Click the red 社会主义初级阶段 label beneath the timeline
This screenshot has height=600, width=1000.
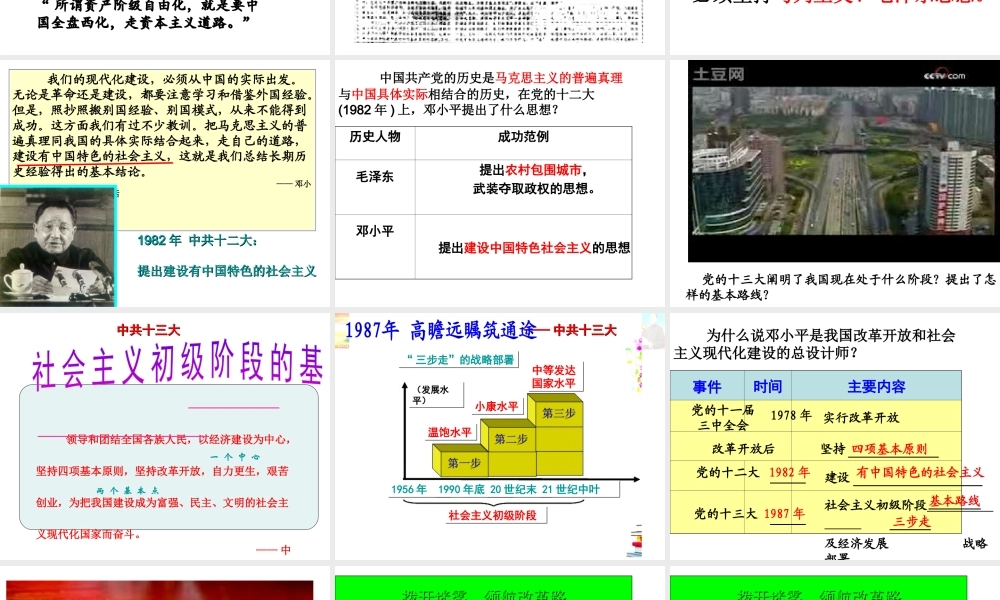click(492, 515)
